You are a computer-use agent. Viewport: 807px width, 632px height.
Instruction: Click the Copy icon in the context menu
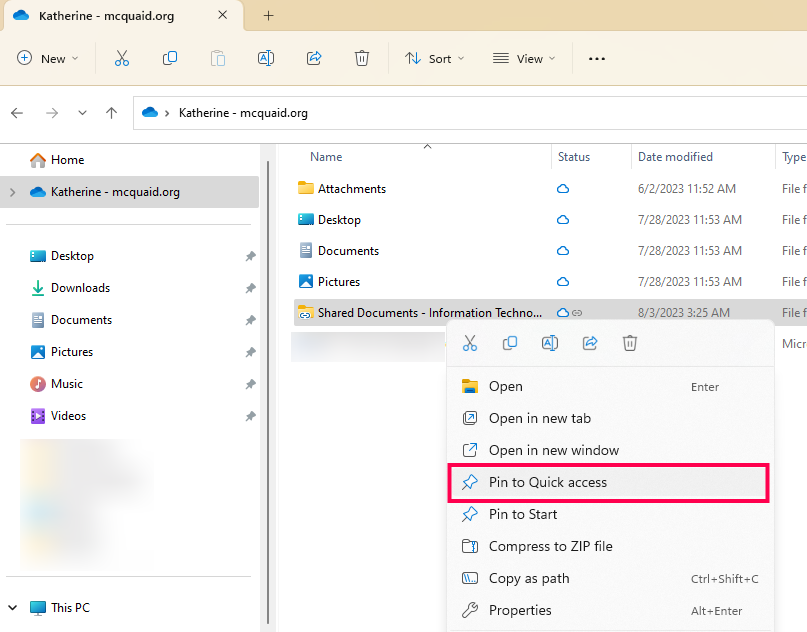[x=510, y=343]
